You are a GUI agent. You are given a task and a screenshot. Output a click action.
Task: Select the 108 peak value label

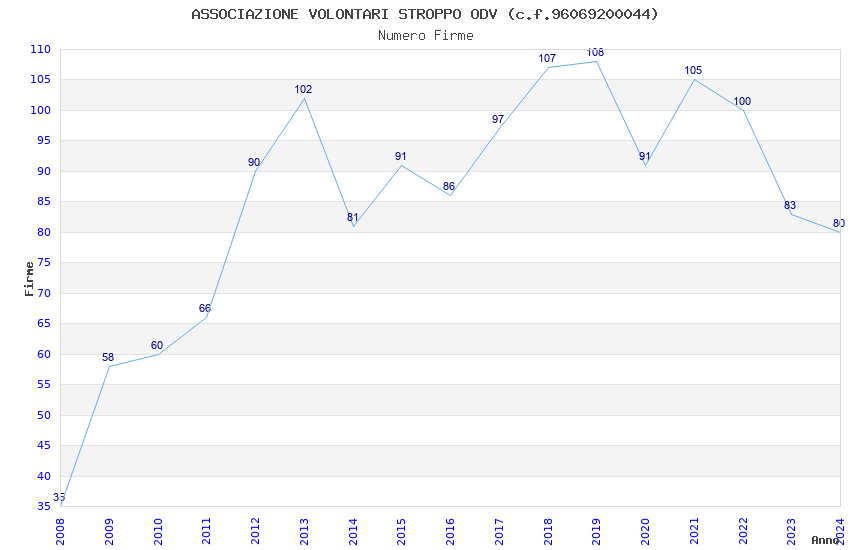coord(595,53)
